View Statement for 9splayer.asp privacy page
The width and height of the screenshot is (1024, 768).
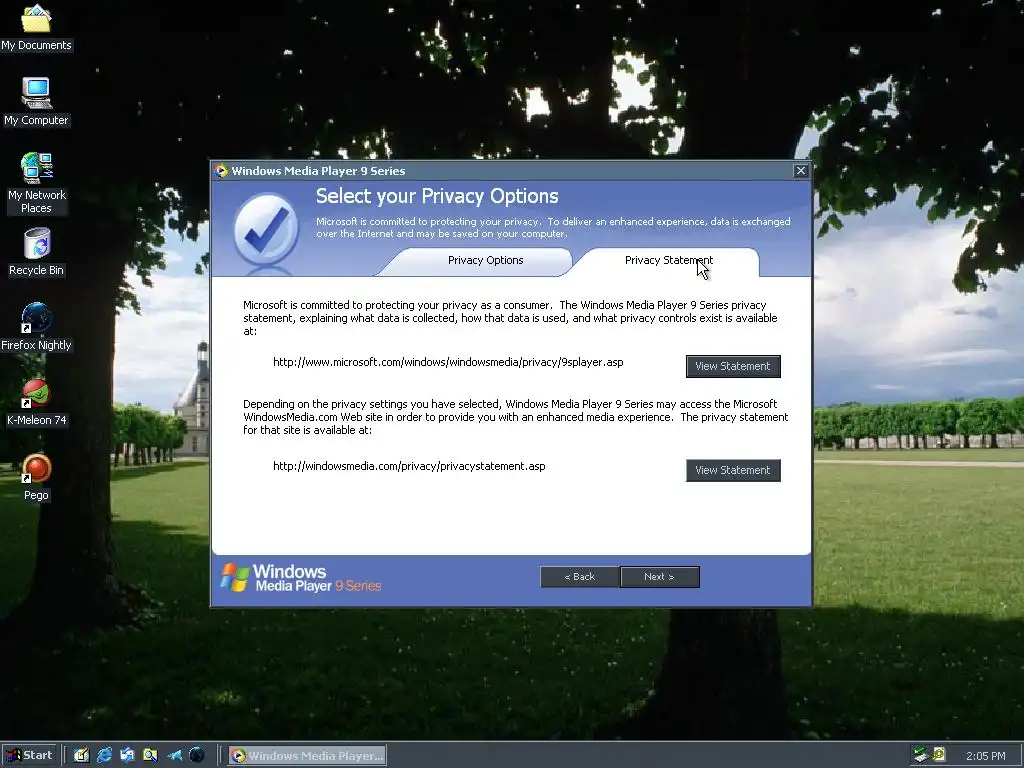point(733,366)
